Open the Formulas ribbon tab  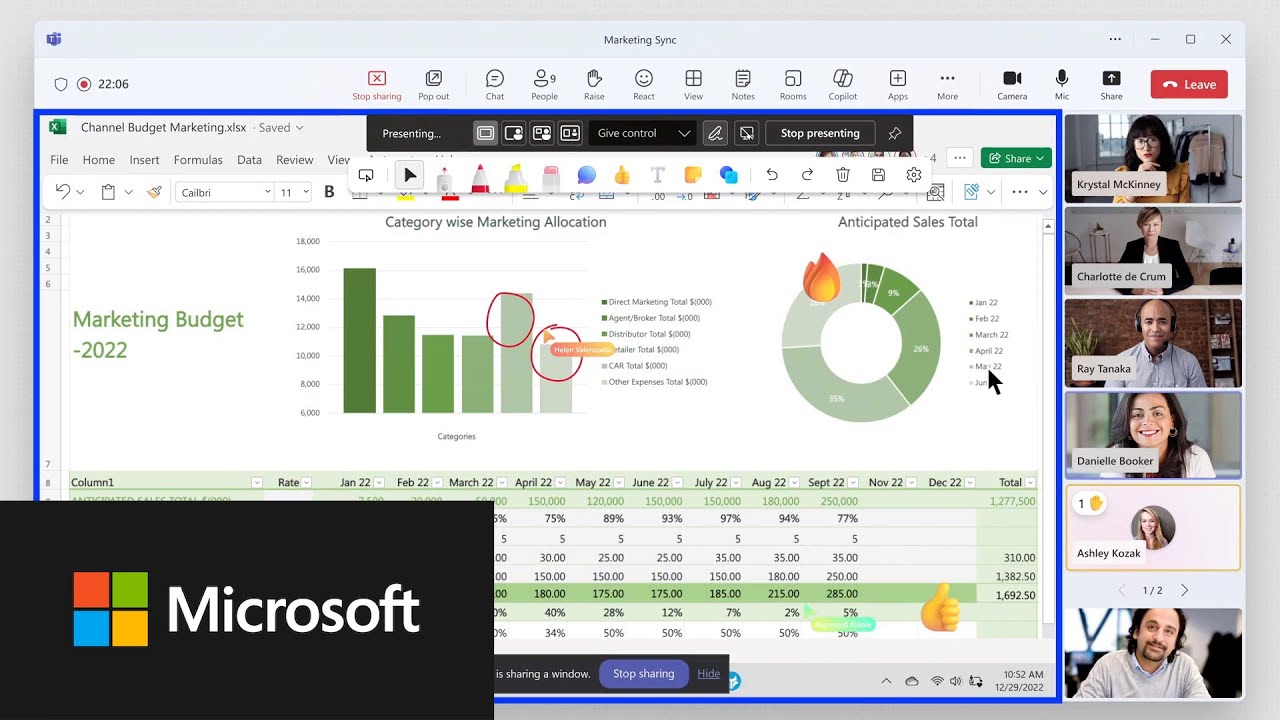(198, 160)
